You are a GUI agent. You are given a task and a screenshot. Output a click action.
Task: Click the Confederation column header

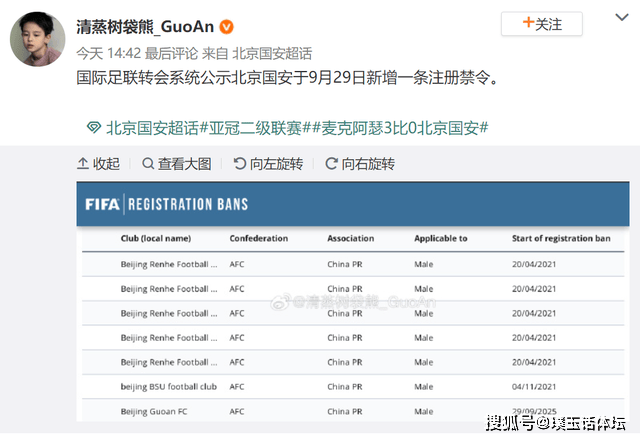(259, 239)
